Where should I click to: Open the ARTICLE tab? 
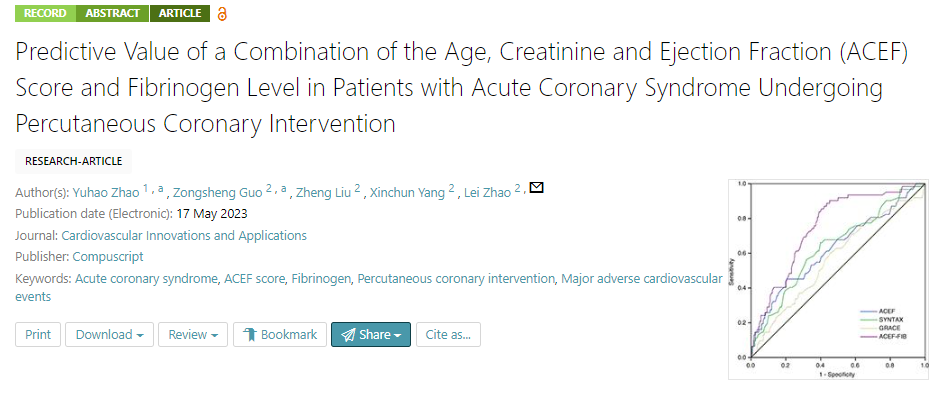pyautogui.click(x=180, y=13)
